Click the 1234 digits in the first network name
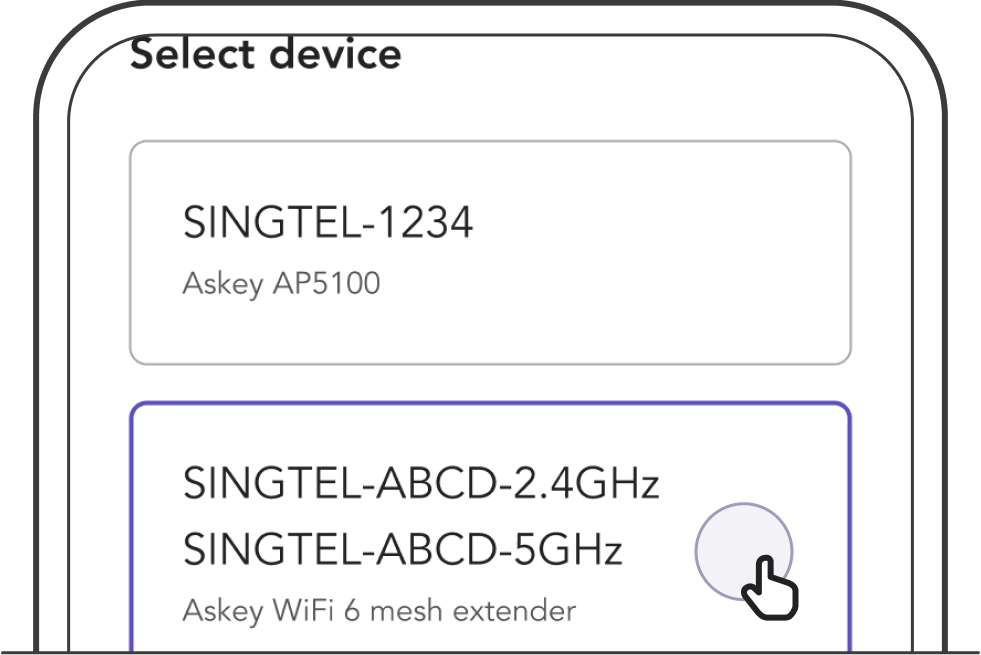This screenshot has width=981, height=655. [x=426, y=222]
